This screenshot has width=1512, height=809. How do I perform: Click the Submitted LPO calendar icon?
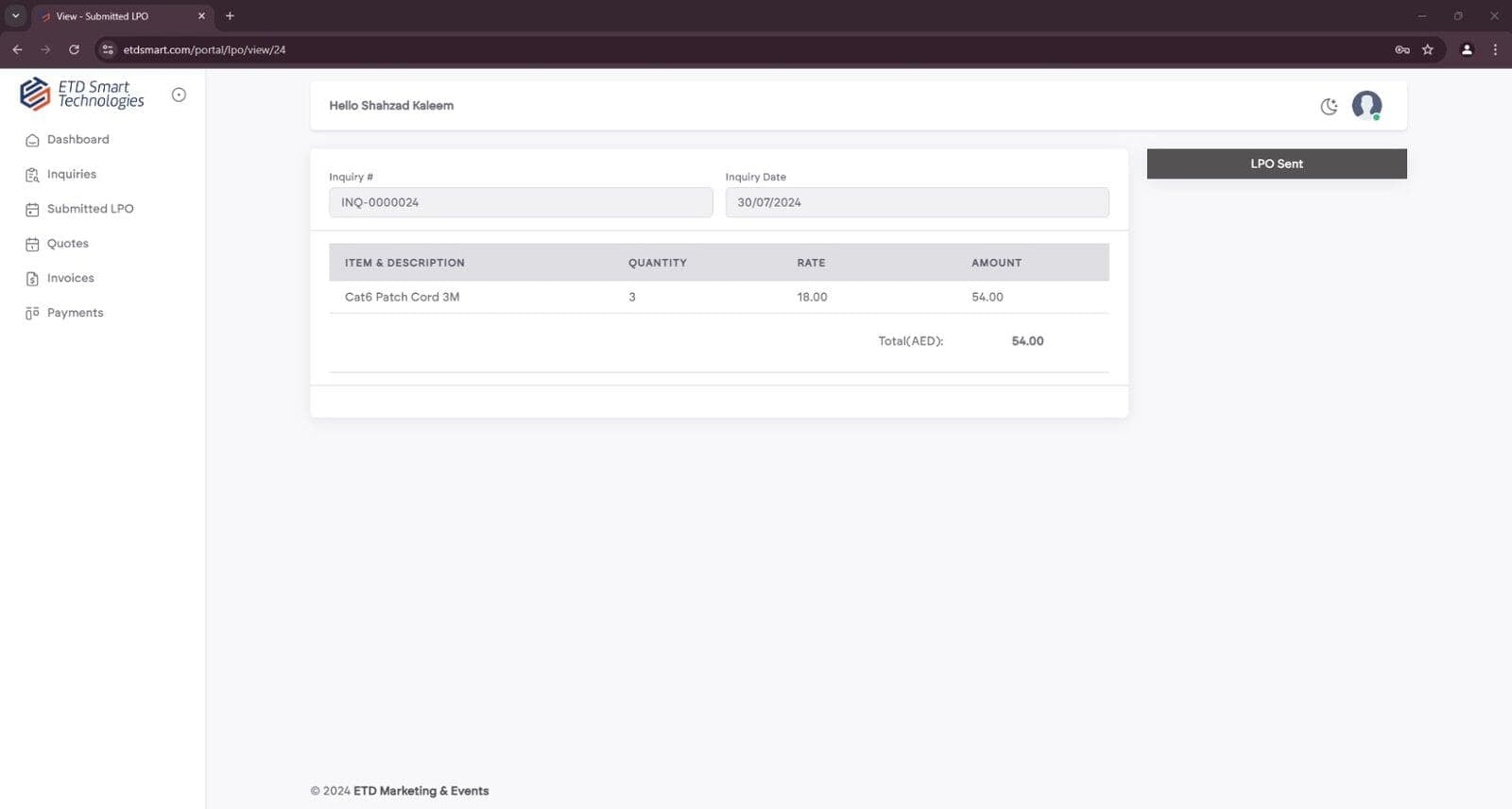coord(32,210)
